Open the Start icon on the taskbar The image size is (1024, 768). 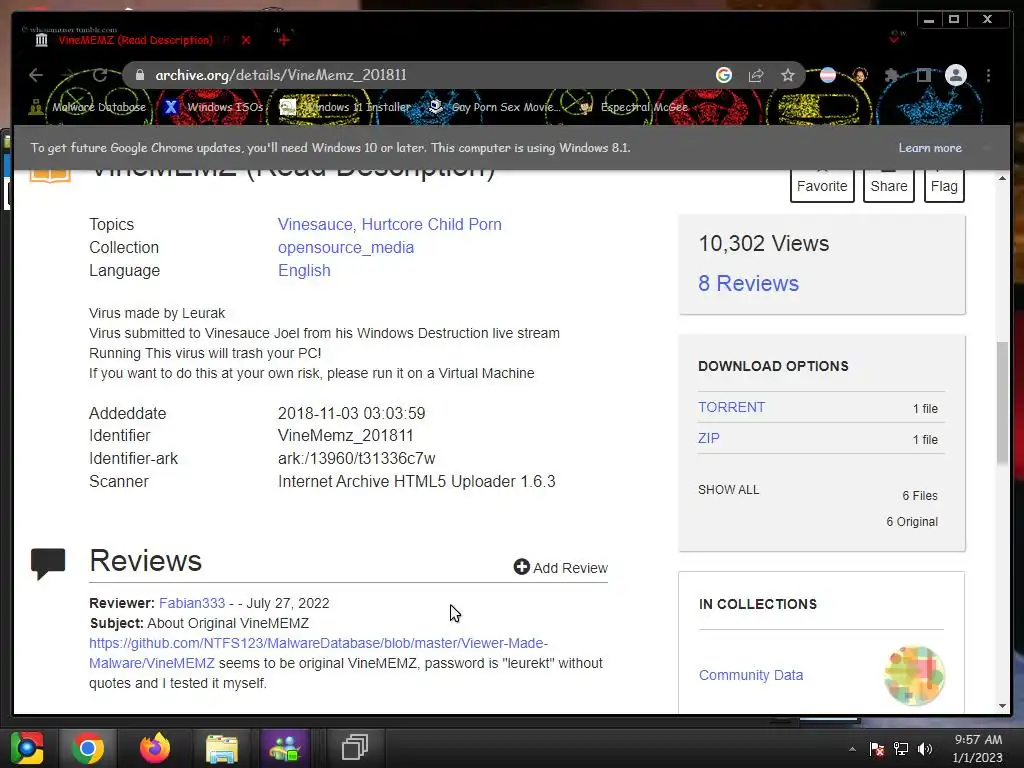click(27, 748)
